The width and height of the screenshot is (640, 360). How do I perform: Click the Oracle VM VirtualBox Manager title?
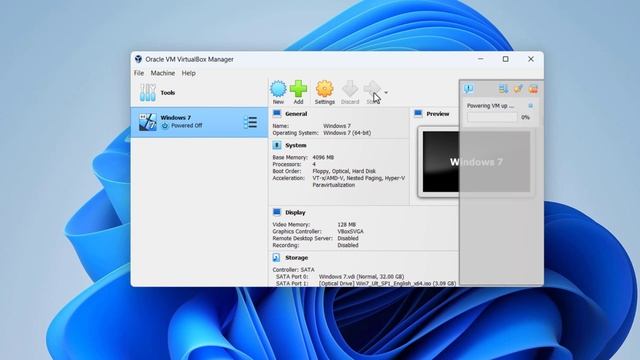pos(189,59)
